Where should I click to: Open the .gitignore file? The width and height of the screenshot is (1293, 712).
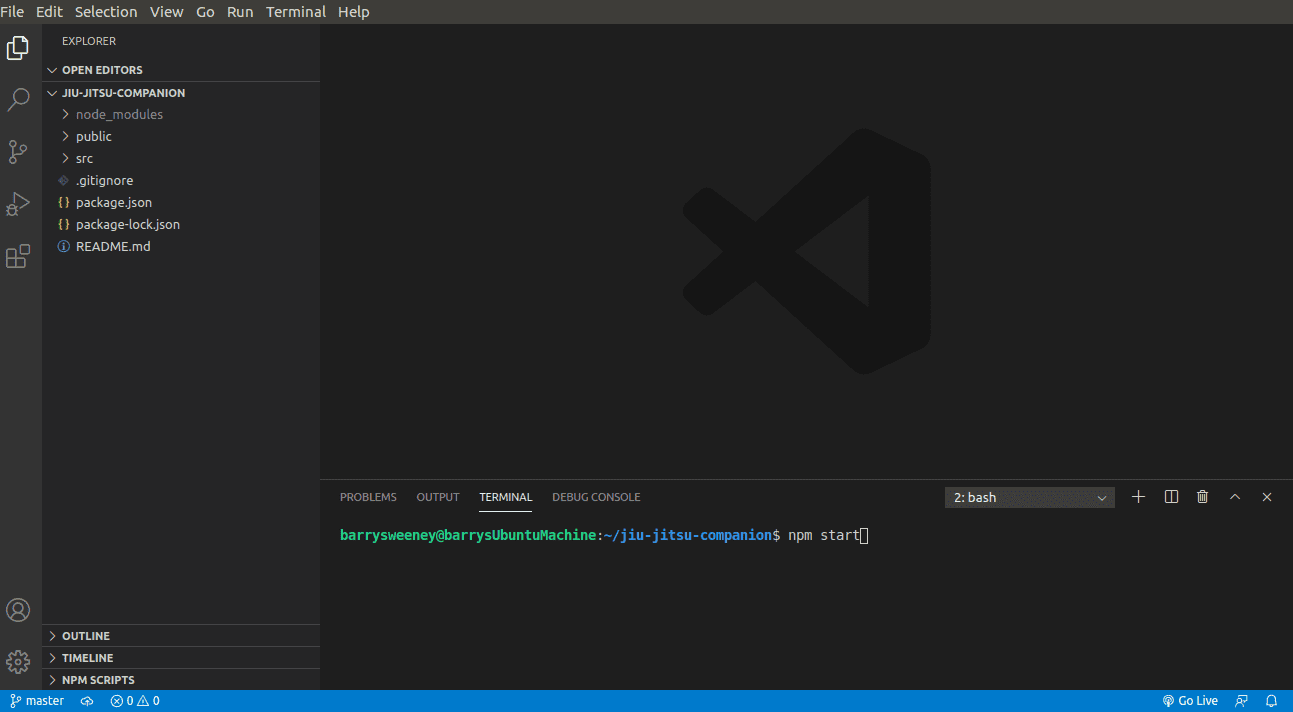(x=181, y=180)
